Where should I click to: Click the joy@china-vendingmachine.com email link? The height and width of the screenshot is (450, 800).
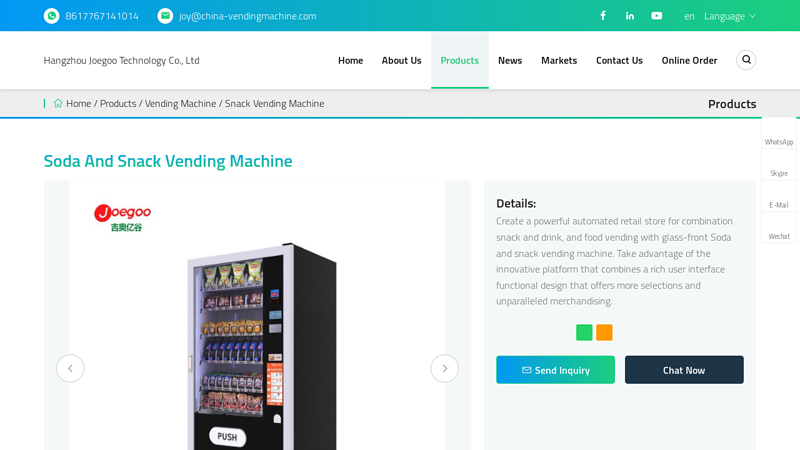point(247,16)
